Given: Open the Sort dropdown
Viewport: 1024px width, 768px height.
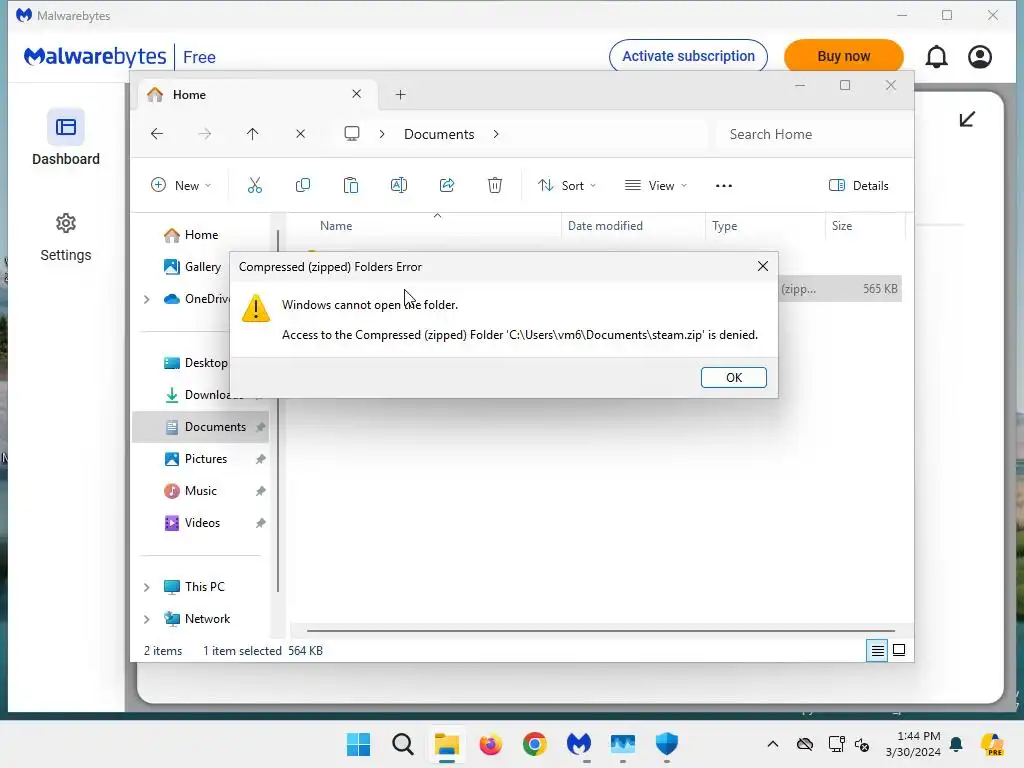Looking at the screenshot, I should [x=567, y=185].
